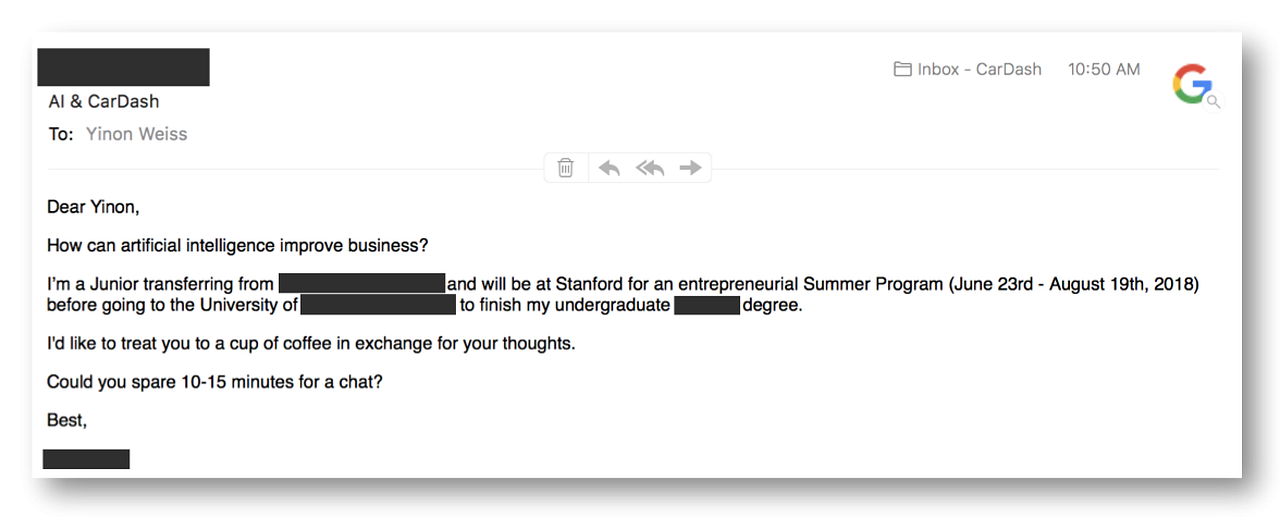
Task: Reply to the email using the single arrow
Action: tap(609, 168)
